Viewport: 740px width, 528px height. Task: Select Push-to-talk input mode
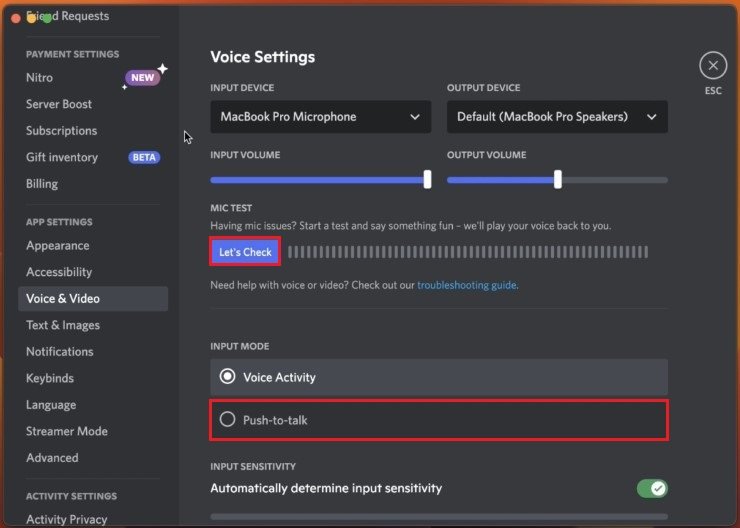pos(439,420)
